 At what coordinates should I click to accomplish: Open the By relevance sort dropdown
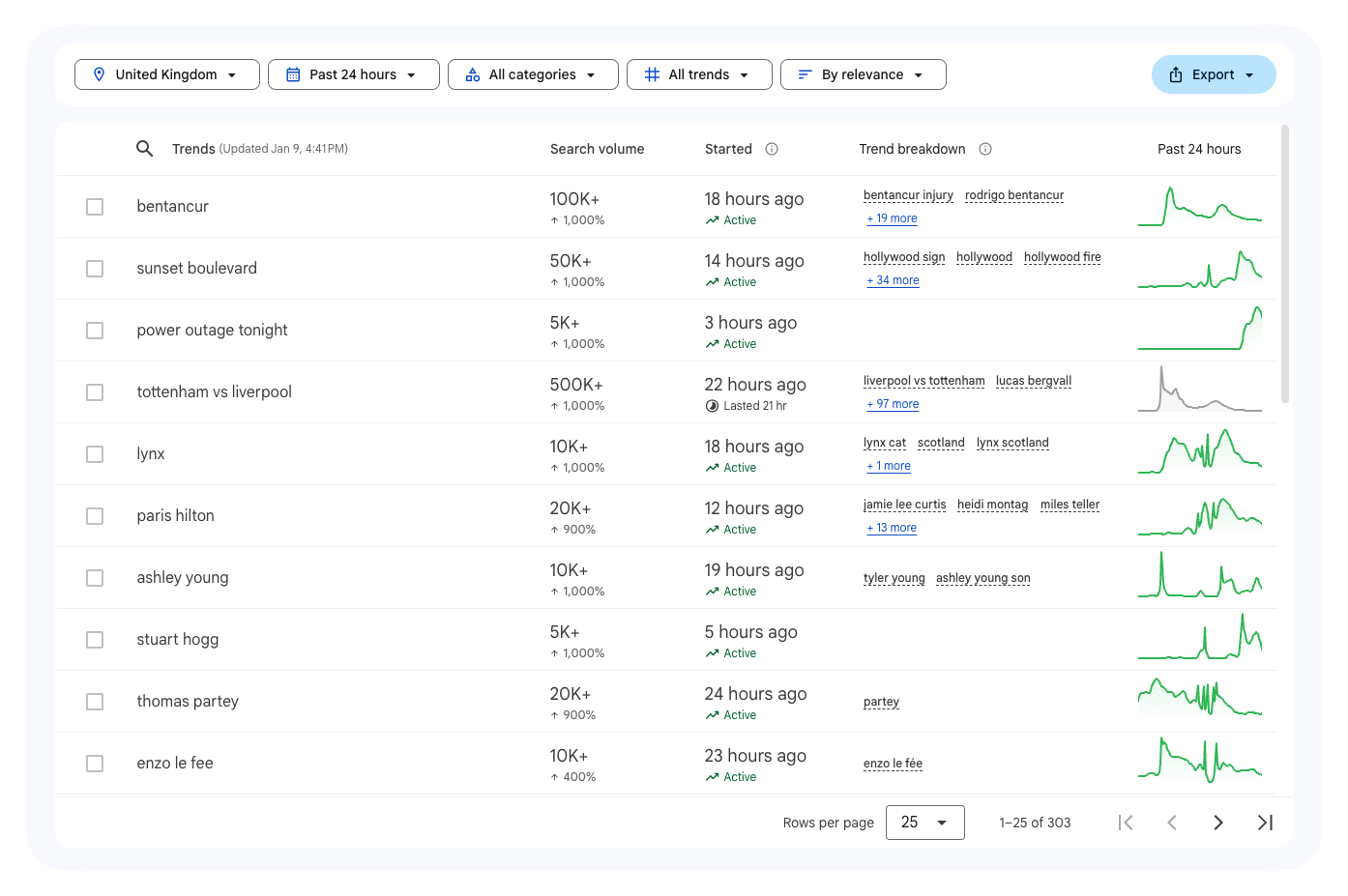coord(864,74)
